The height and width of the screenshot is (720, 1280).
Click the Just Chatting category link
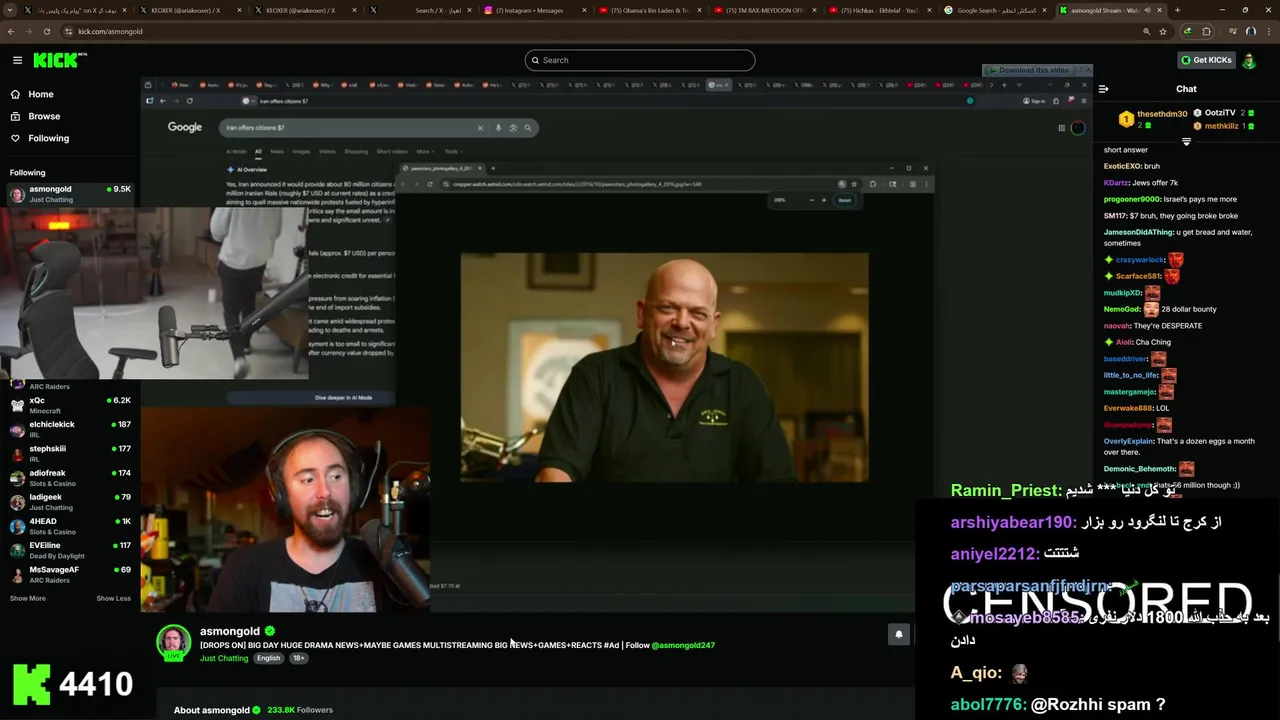click(x=224, y=658)
